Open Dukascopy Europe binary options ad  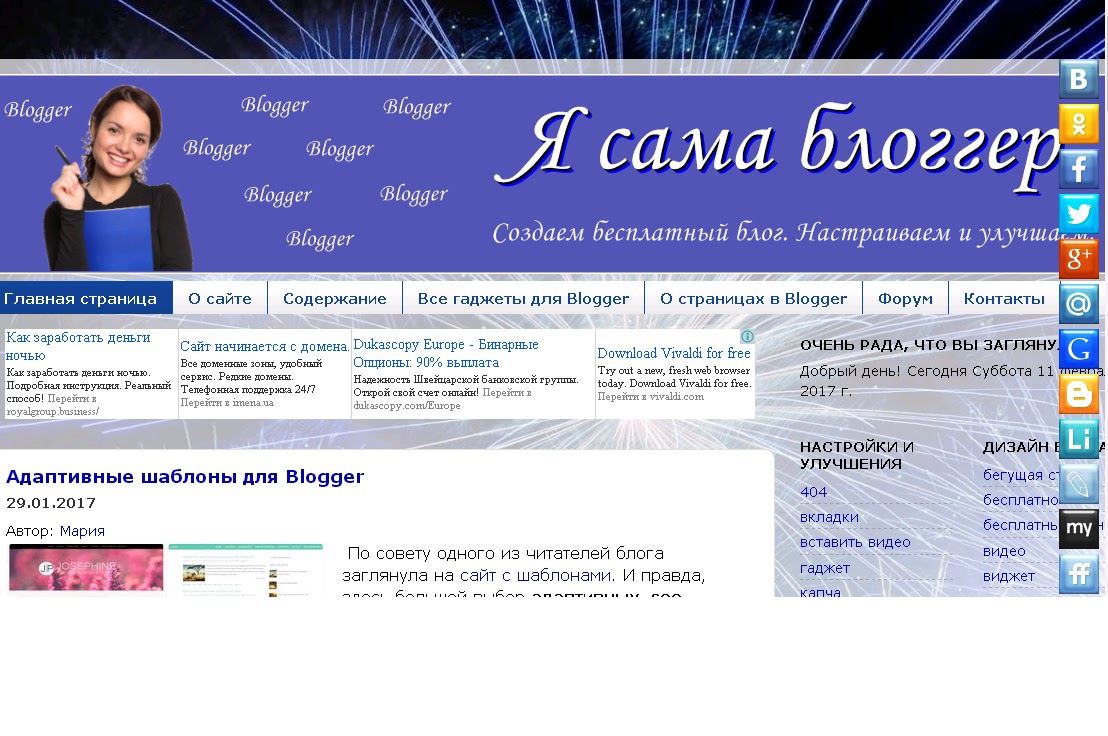[445, 353]
